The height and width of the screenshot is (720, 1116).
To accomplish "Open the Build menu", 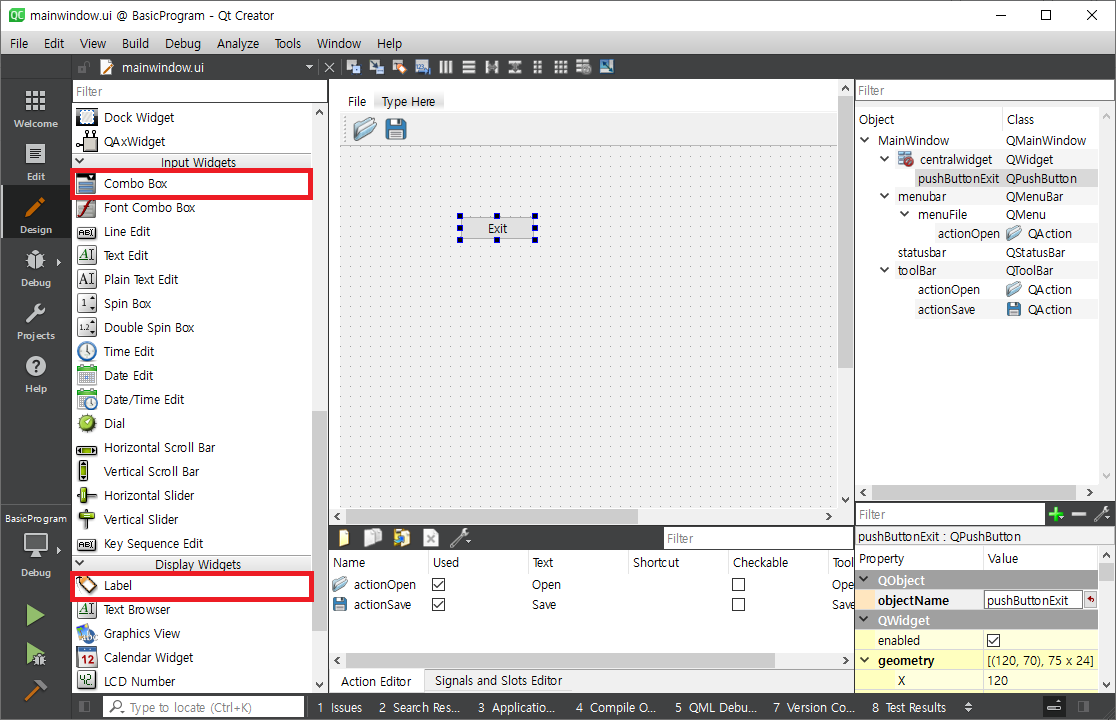I will [x=135, y=43].
